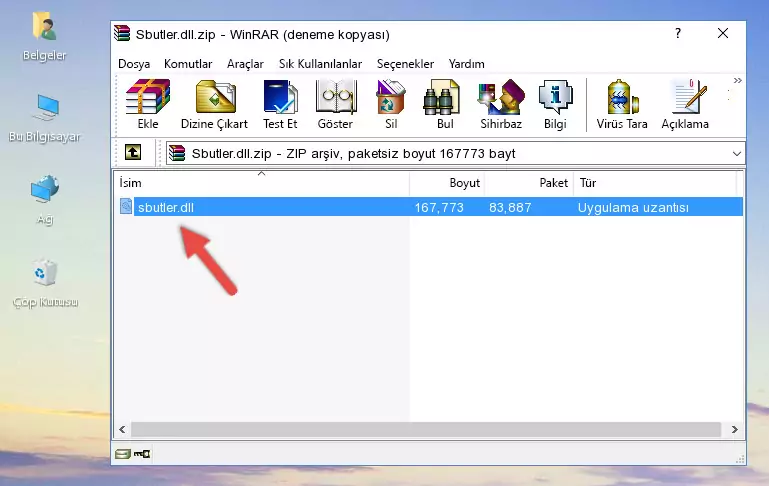The image size is (769, 486).
Task: Expand hidden toolbar buttons chevron
Action: pyautogui.click(x=737, y=80)
